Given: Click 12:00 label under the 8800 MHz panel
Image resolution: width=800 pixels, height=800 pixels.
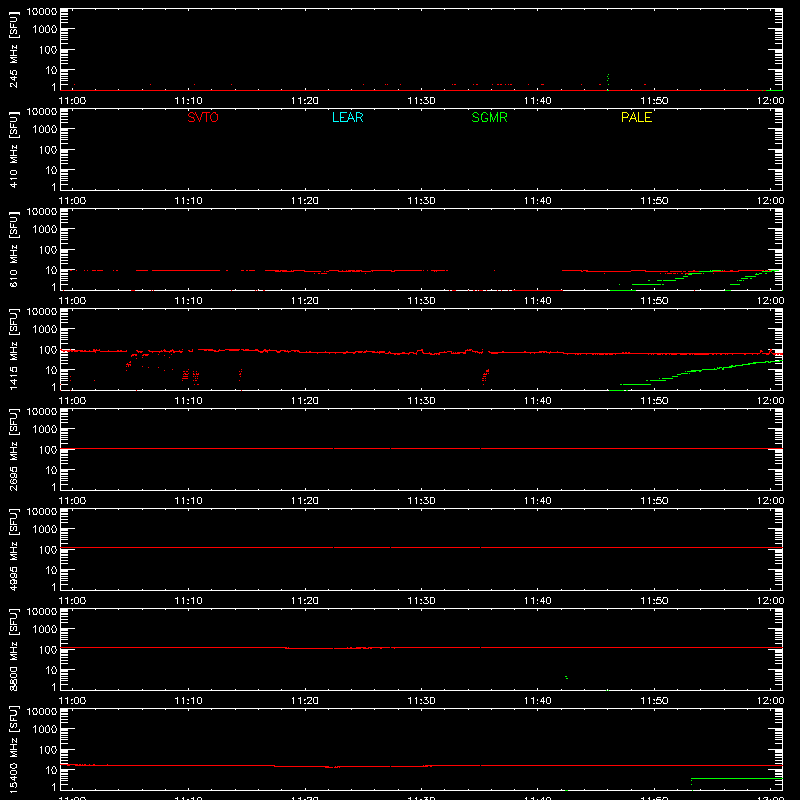Looking at the screenshot, I should [770, 701].
